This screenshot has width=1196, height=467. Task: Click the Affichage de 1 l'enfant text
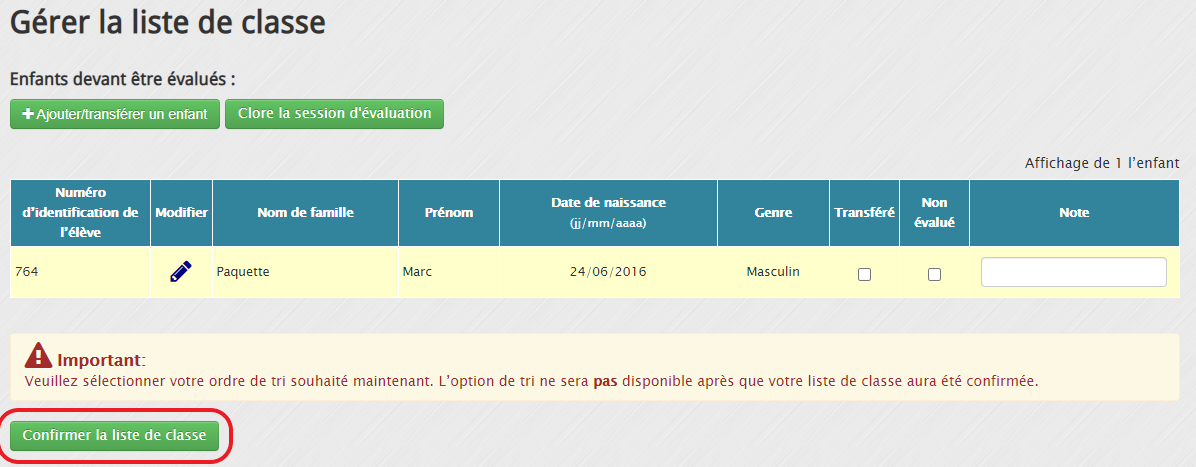1102,163
